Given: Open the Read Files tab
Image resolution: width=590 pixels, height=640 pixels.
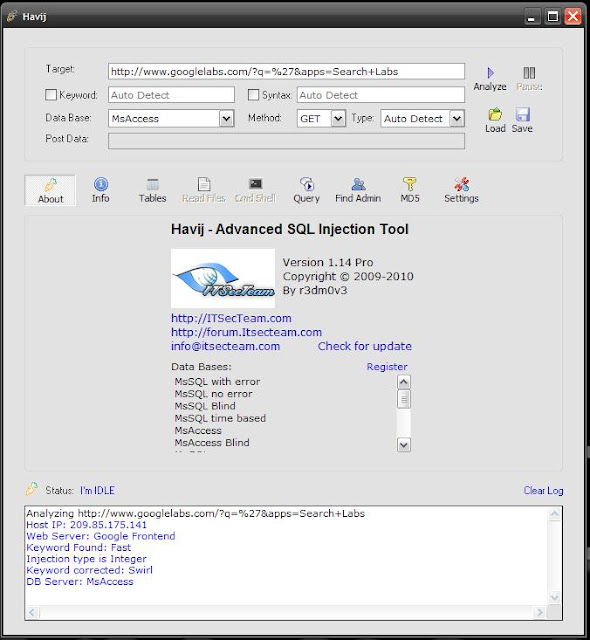Looking at the screenshot, I should tap(204, 191).
